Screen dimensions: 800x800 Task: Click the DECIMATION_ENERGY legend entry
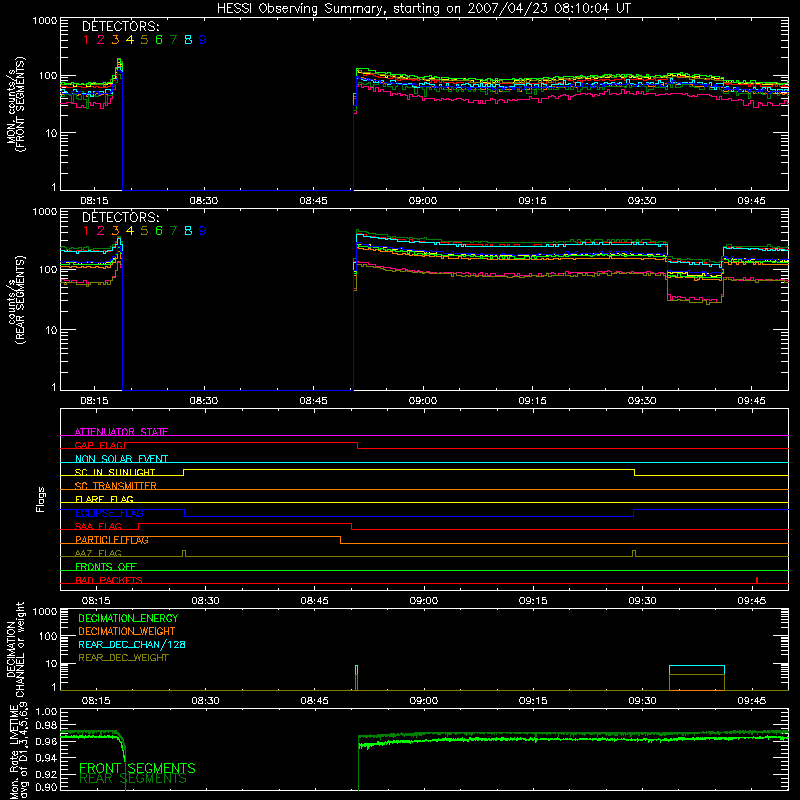tap(128, 618)
